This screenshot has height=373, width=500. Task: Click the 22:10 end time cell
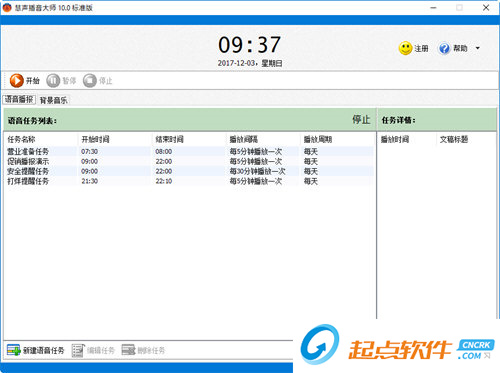coord(164,181)
